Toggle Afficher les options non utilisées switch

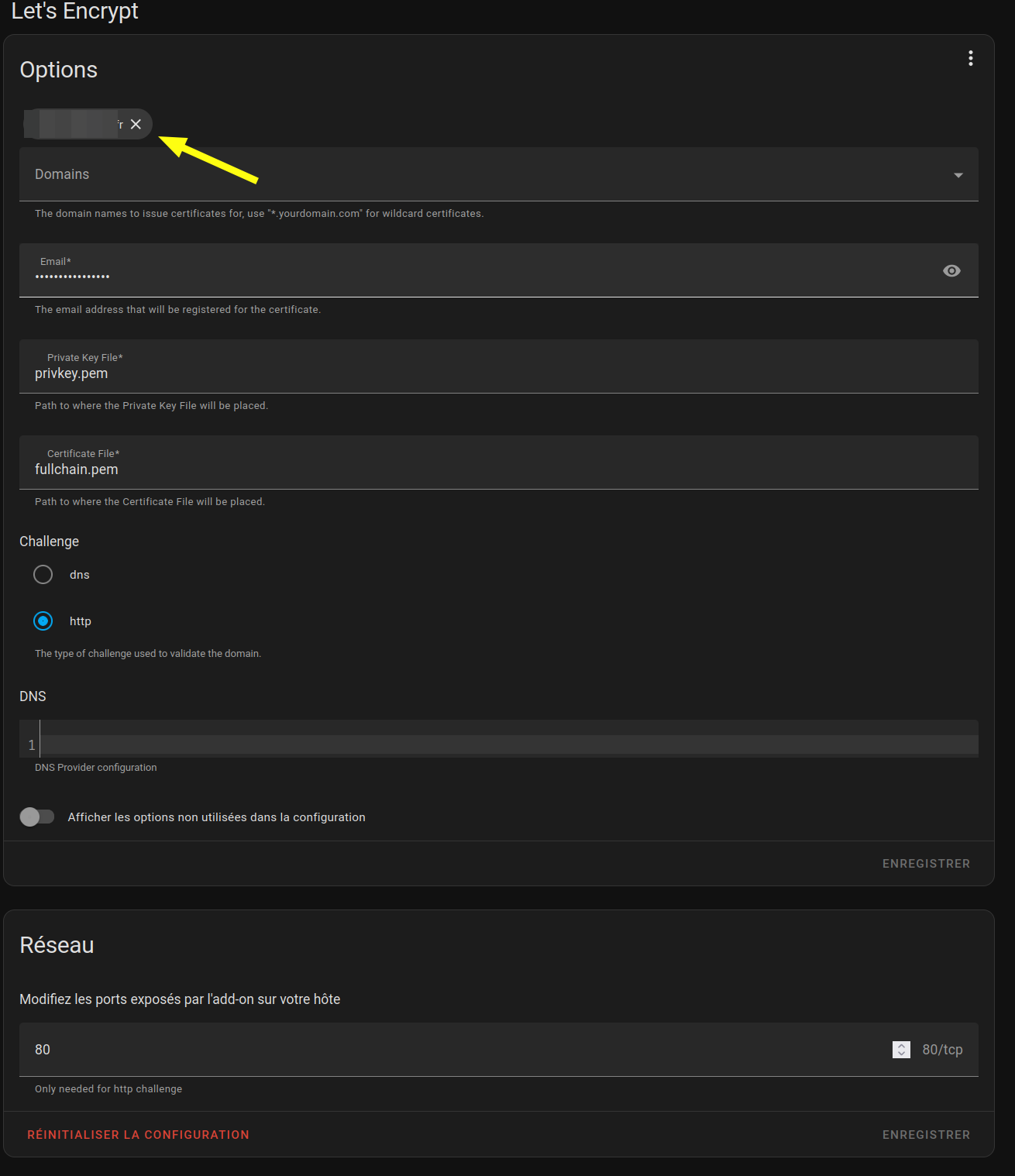(37, 817)
